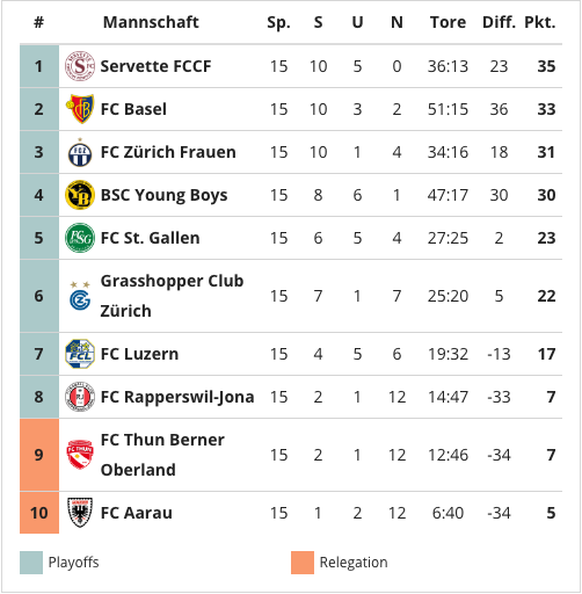
Task: Click the FC Rapperswil-Jona crest
Action: pyautogui.click(x=80, y=397)
